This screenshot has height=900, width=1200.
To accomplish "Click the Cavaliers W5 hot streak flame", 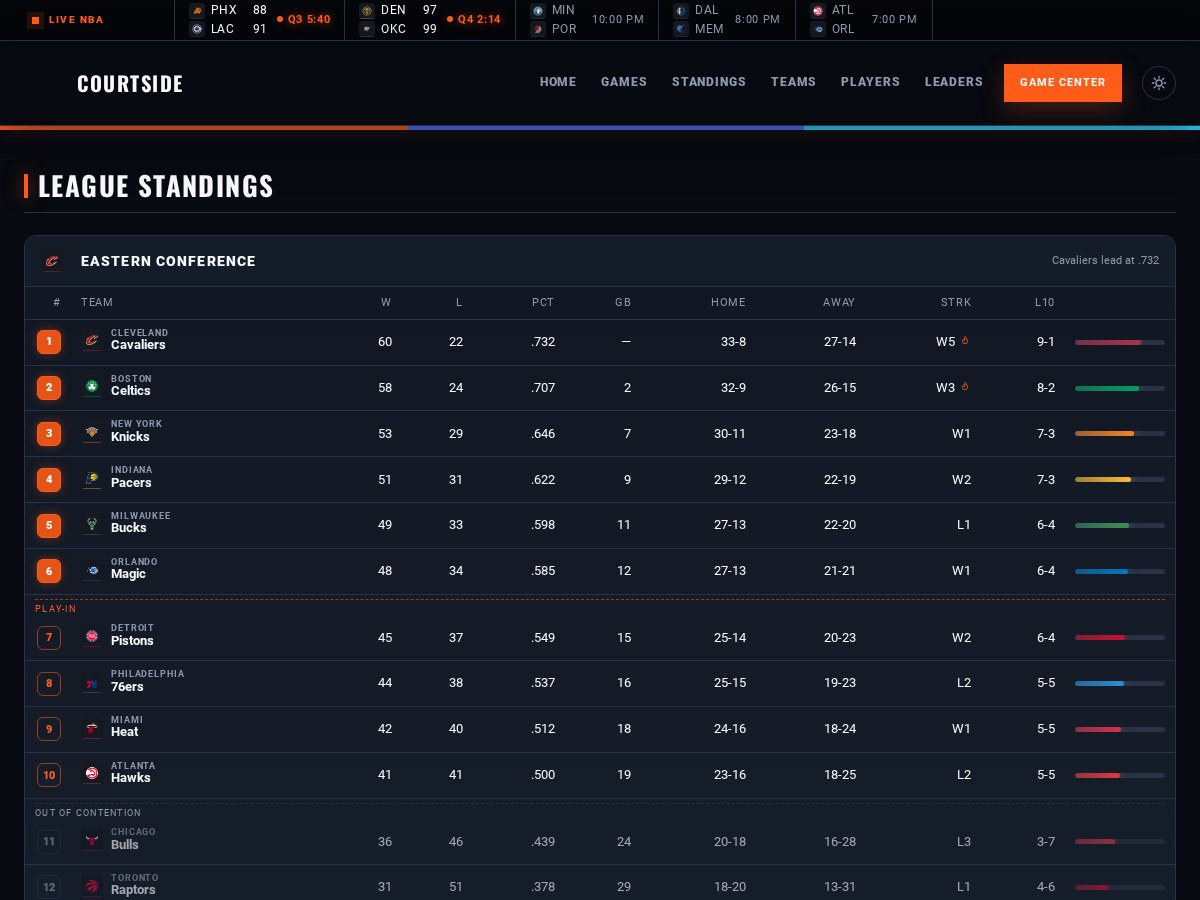I will 965,341.
